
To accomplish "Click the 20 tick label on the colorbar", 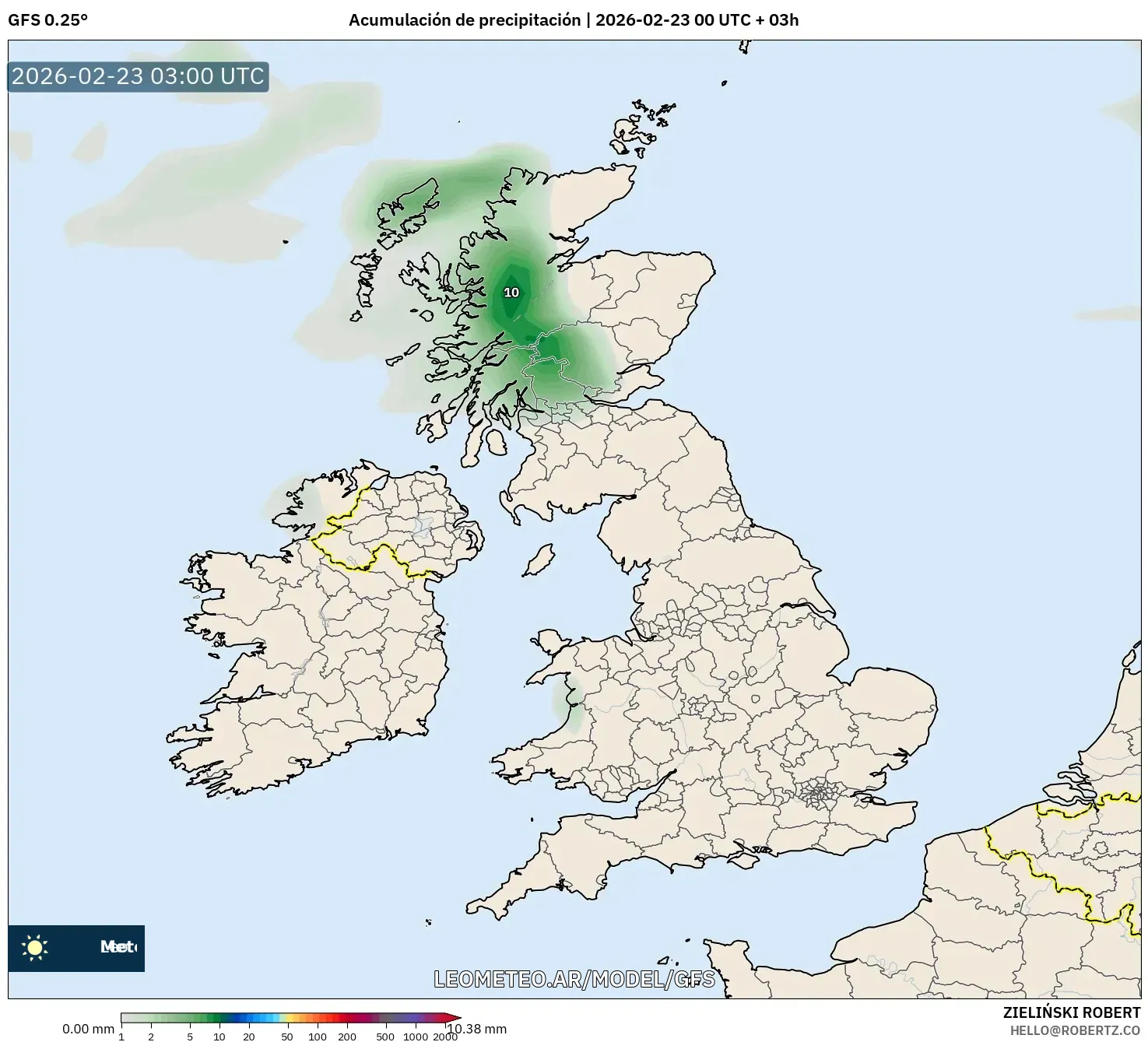I will pos(249,1037).
